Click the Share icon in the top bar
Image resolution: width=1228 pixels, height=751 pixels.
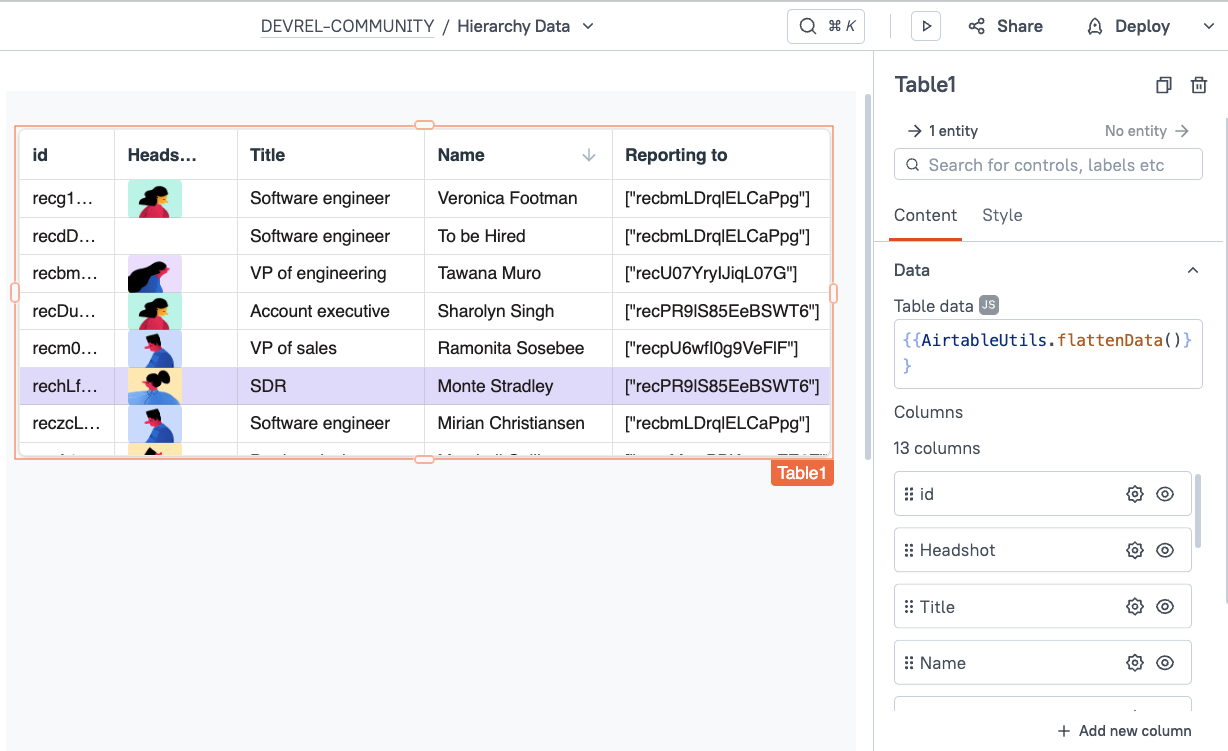click(975, 26)
